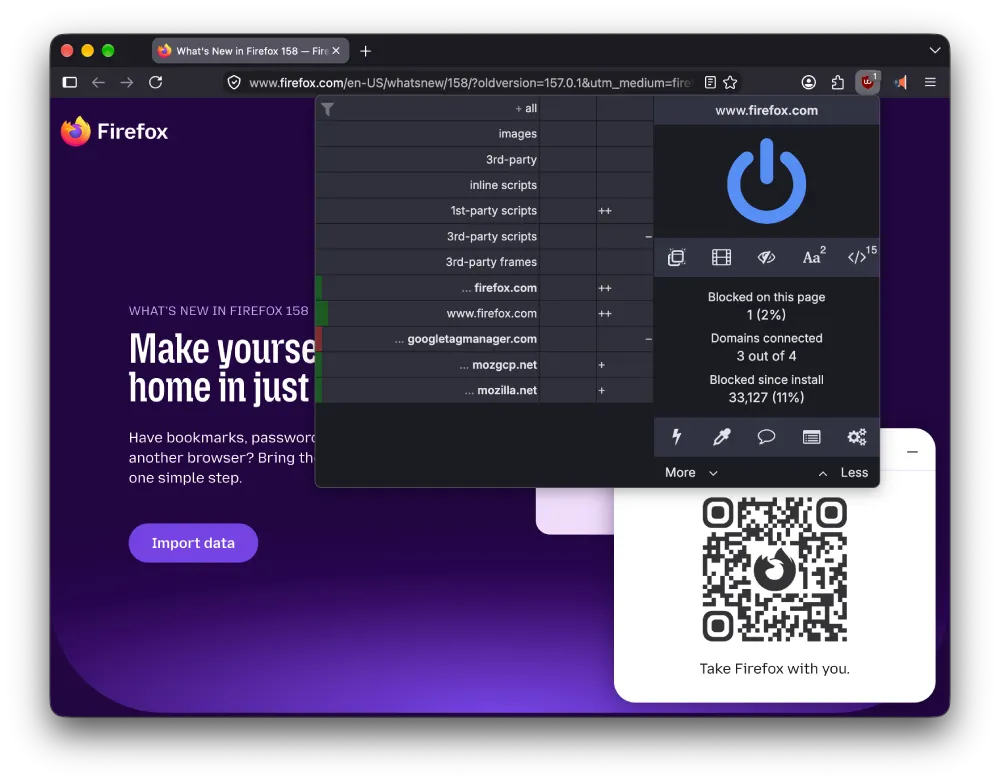This screenshot has width=1000, height=783.
Task: Select the googletagmanager.com row
Action: (x=485, y=339)
